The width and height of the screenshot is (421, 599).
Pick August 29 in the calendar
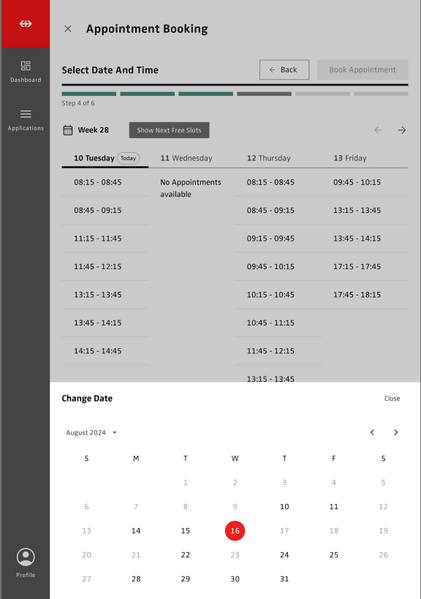(185, 579)
